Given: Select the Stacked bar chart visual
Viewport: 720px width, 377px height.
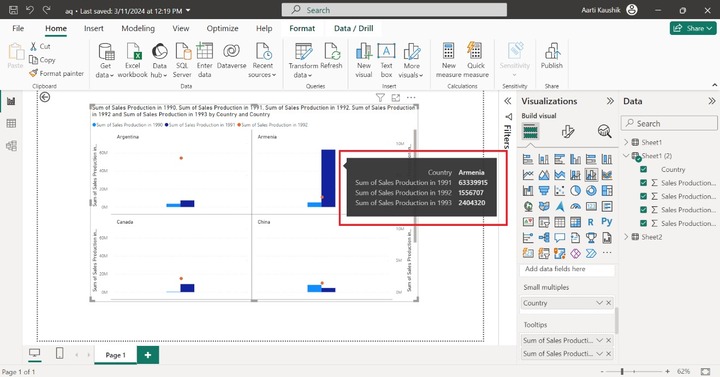Looking at the screenshot, I should coord(528,159).
